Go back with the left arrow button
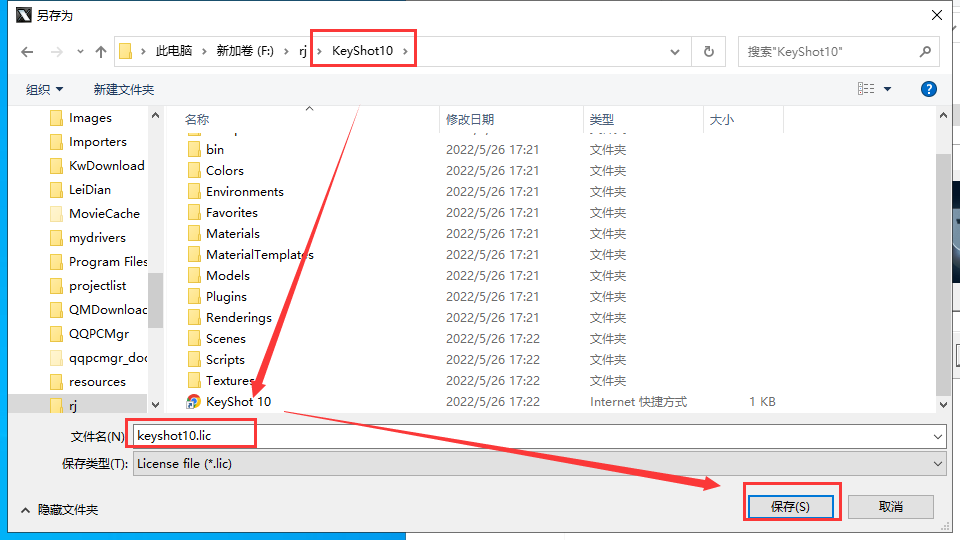 (27, 52)
